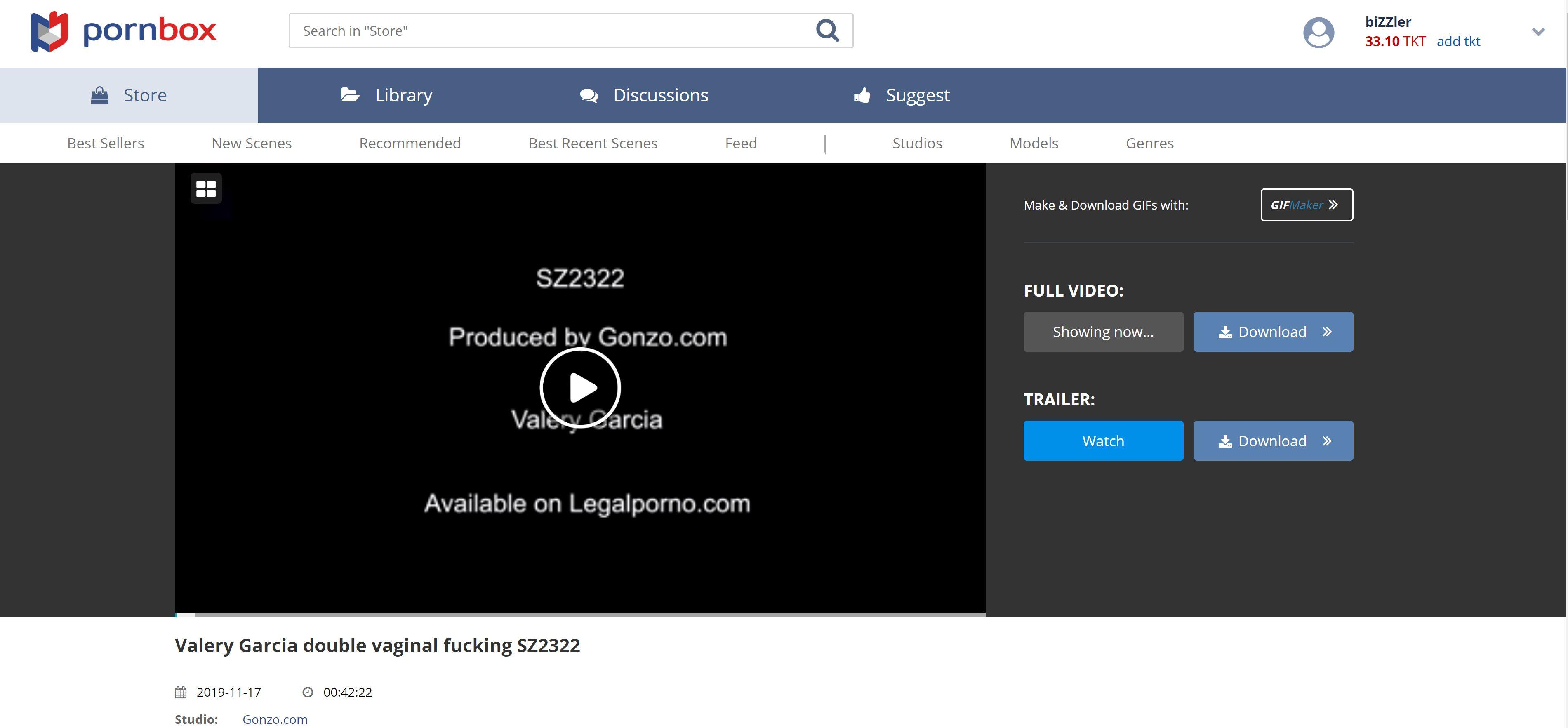
Task: Open the Feed section
Action: pos(741,143)
